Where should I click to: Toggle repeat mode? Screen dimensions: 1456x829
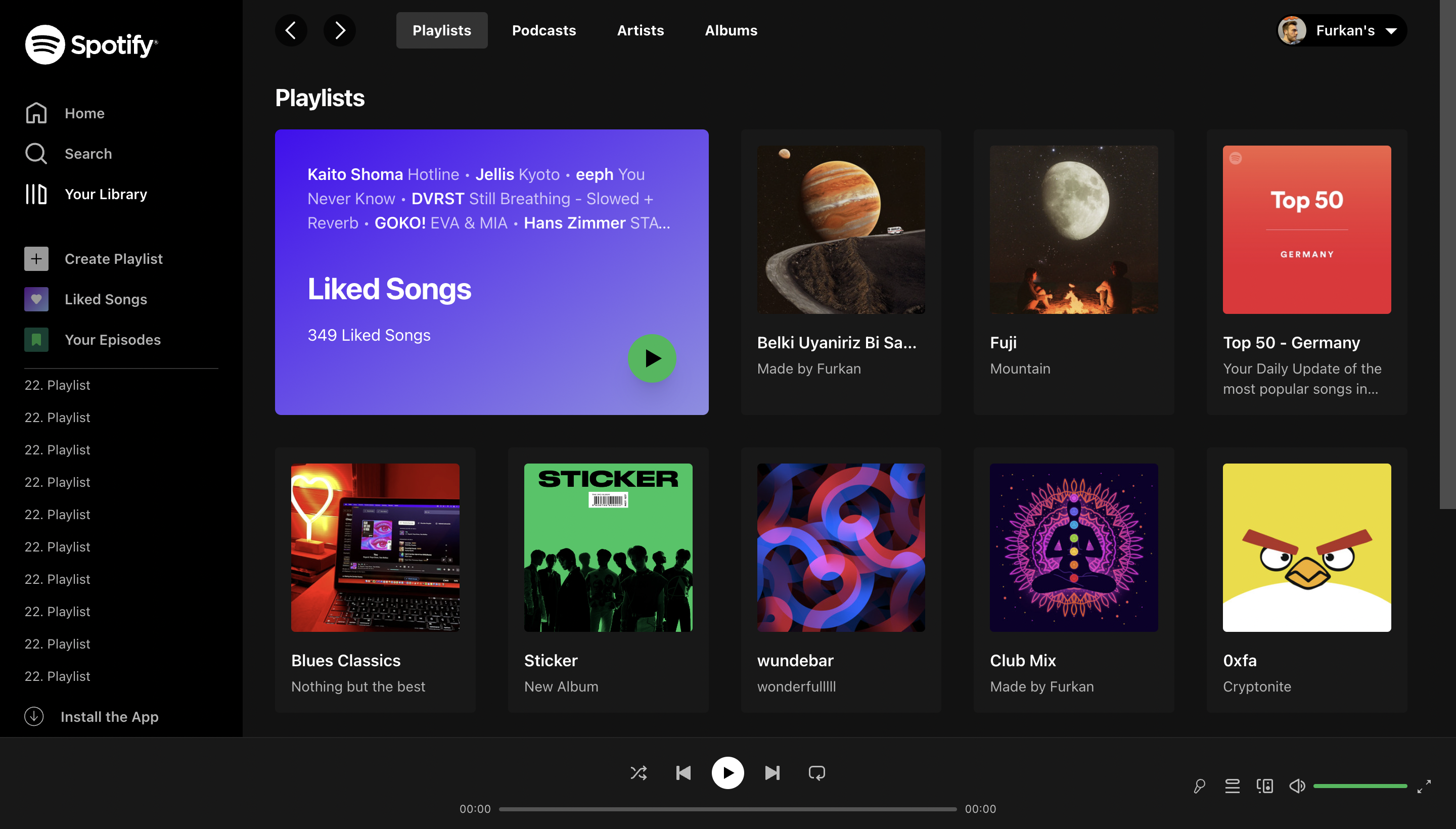click(816, 772)
